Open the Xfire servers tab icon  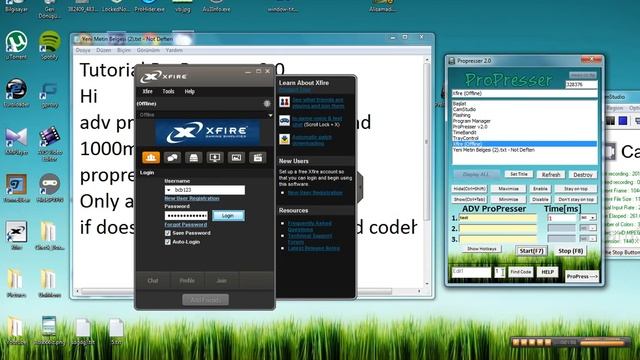193,158
